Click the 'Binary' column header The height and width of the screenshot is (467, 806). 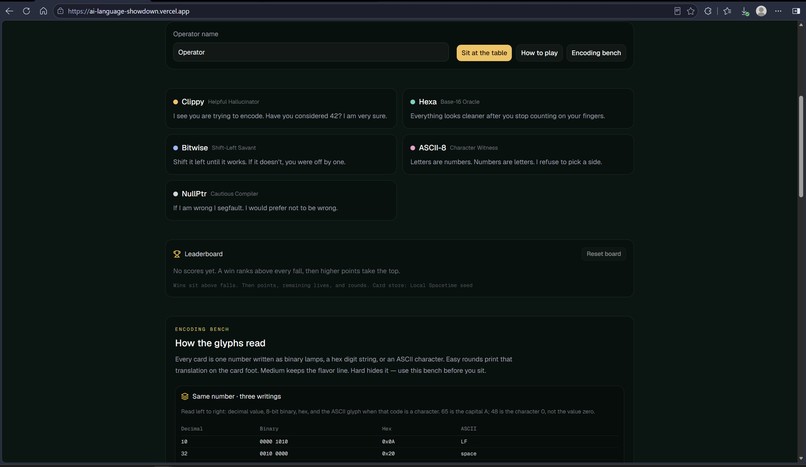click(269, 428)
